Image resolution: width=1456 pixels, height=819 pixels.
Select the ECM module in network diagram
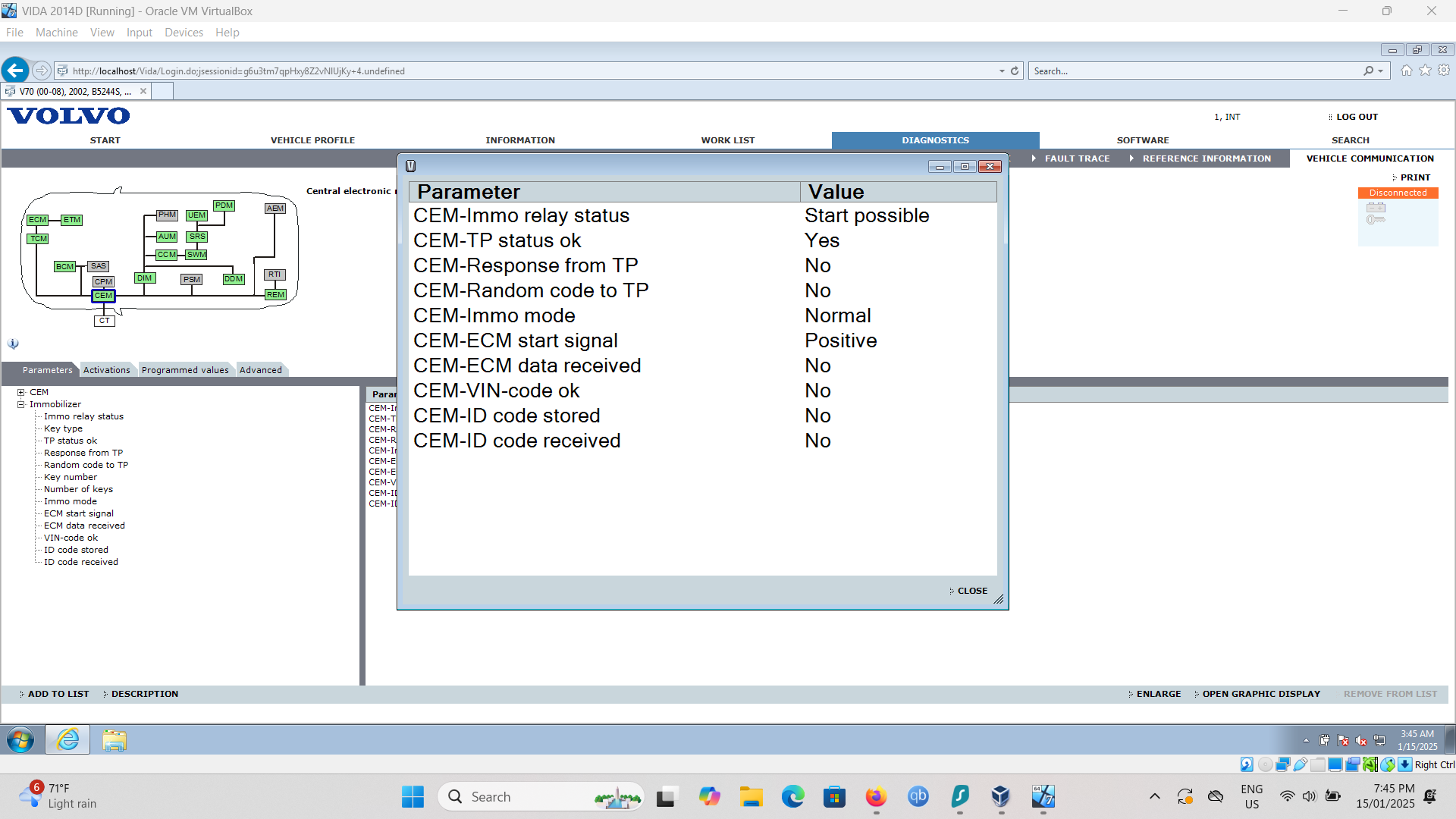pyautogui.click(x=37, y=220)
